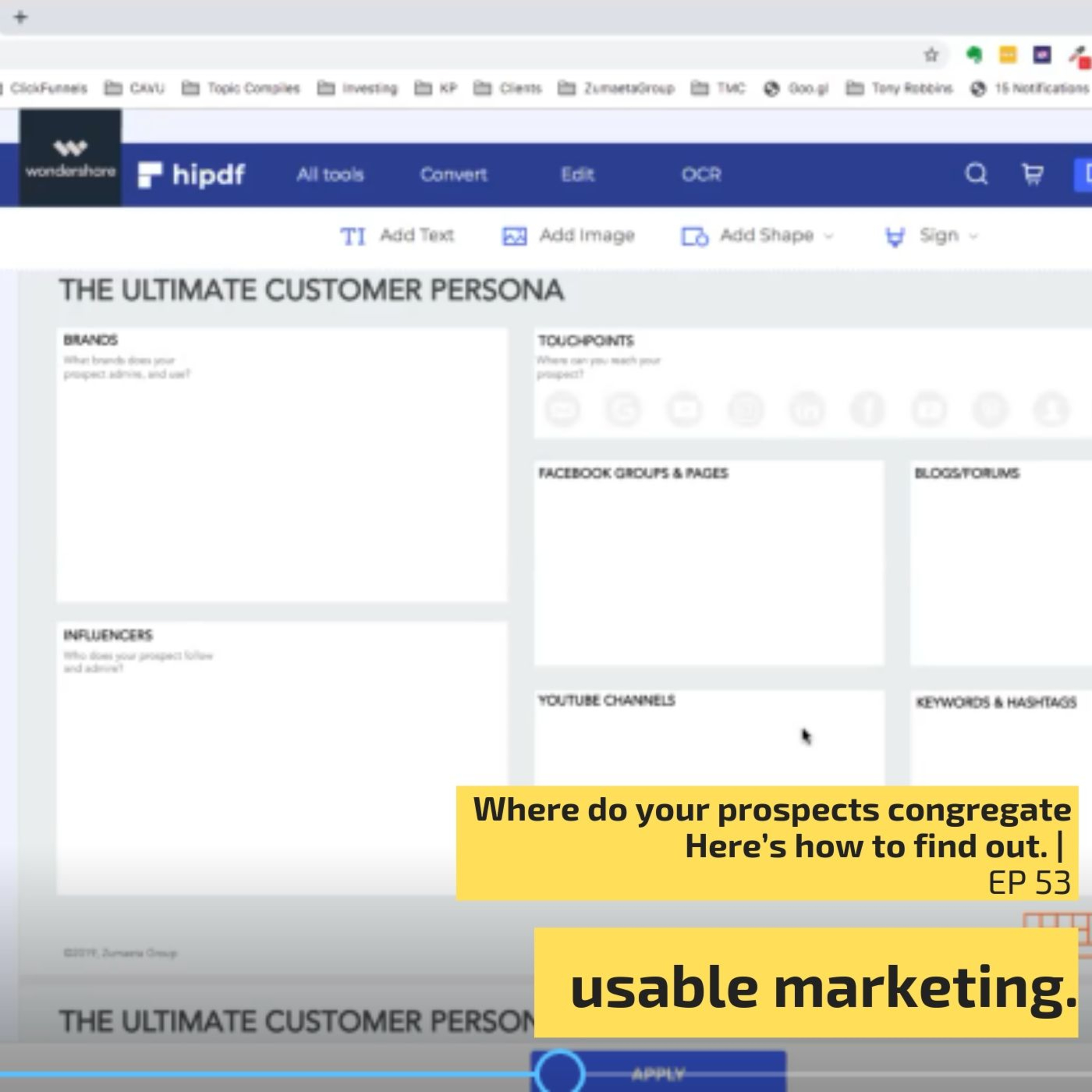Open the Clients bookmark folder
Screen dimensions: 1092x1092
coord(507,88)
